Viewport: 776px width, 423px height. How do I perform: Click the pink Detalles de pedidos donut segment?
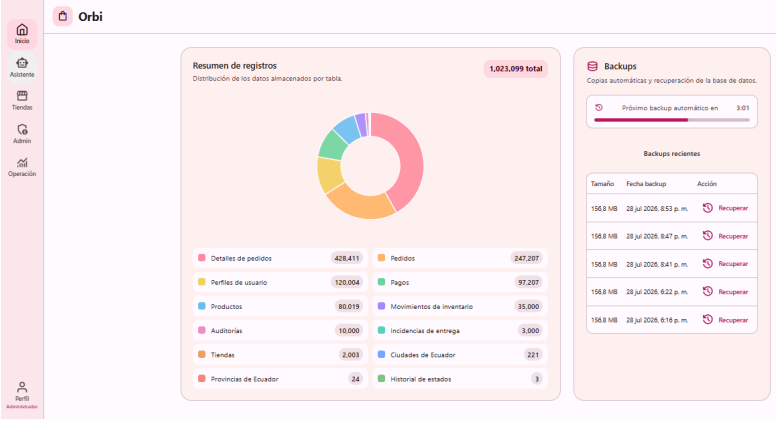pos(410,158)
